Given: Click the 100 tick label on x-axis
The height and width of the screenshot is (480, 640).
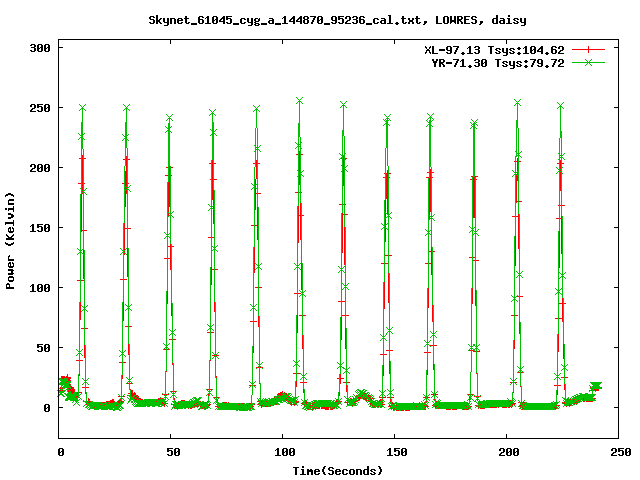Looking at the screenshot, I should (283, 452).
